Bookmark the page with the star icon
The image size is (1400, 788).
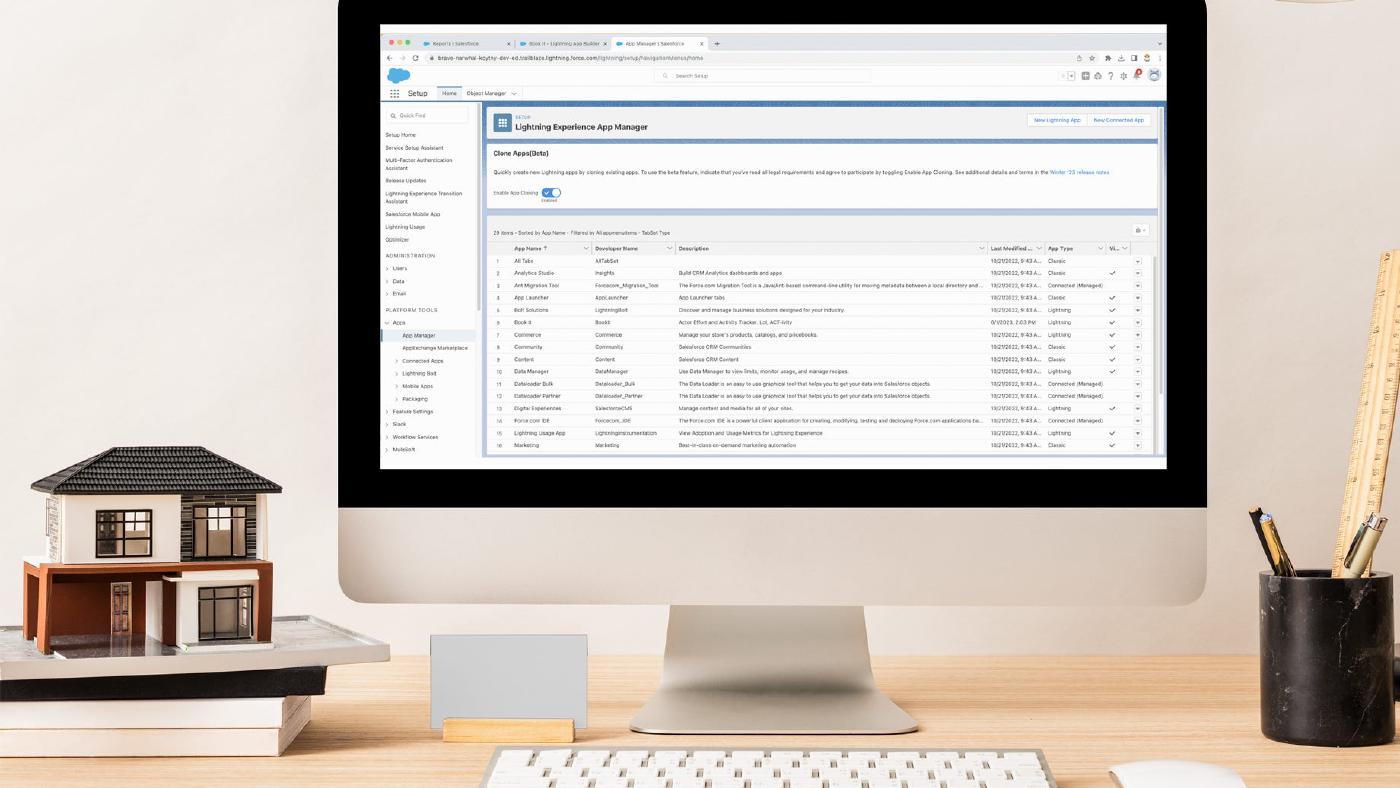click(1090, 58)
